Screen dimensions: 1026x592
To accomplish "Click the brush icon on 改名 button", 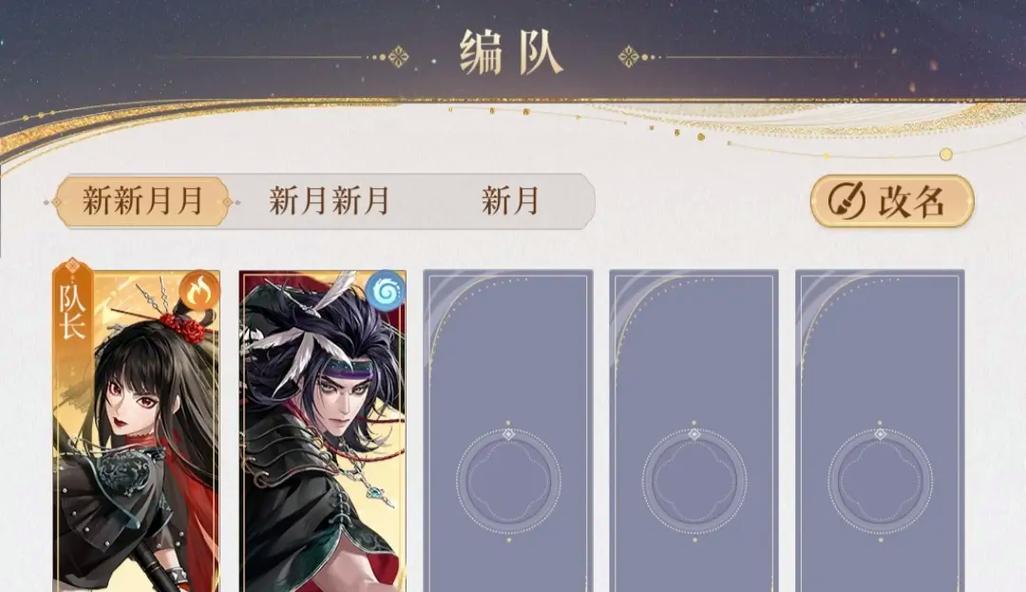I will click(x=847, y=201).
